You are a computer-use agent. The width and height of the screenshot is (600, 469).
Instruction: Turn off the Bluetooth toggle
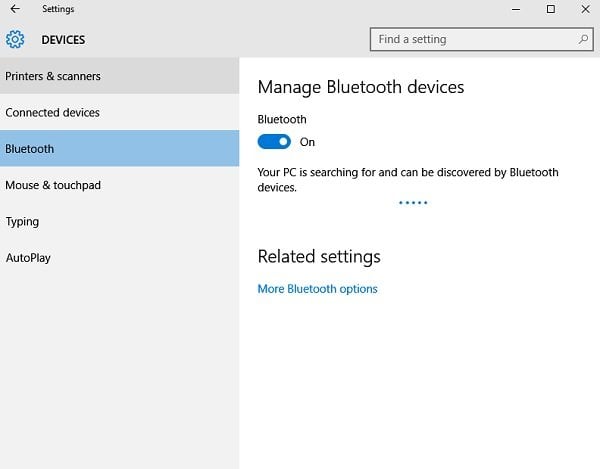pyautogui.click(x=274, y=142)
